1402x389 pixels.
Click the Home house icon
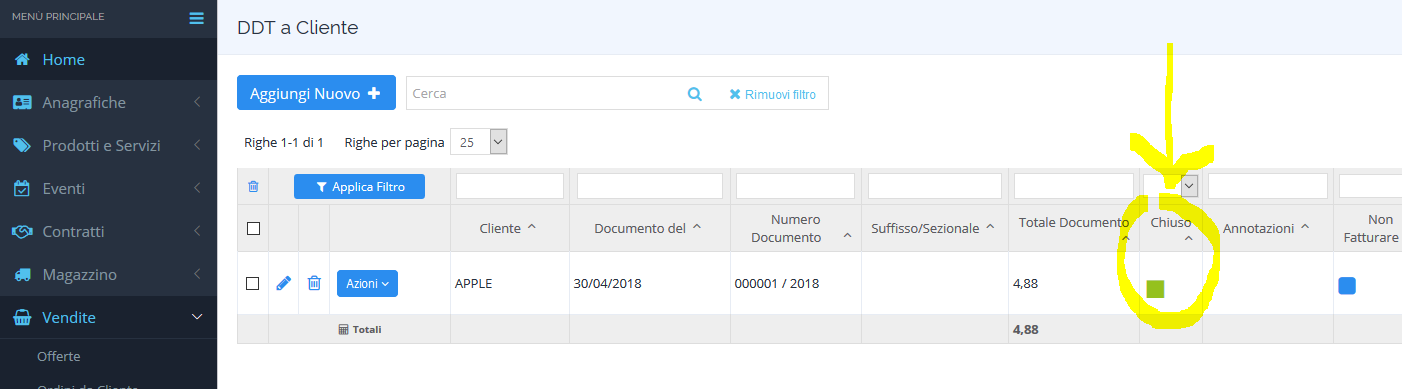(x=21, y=60)
